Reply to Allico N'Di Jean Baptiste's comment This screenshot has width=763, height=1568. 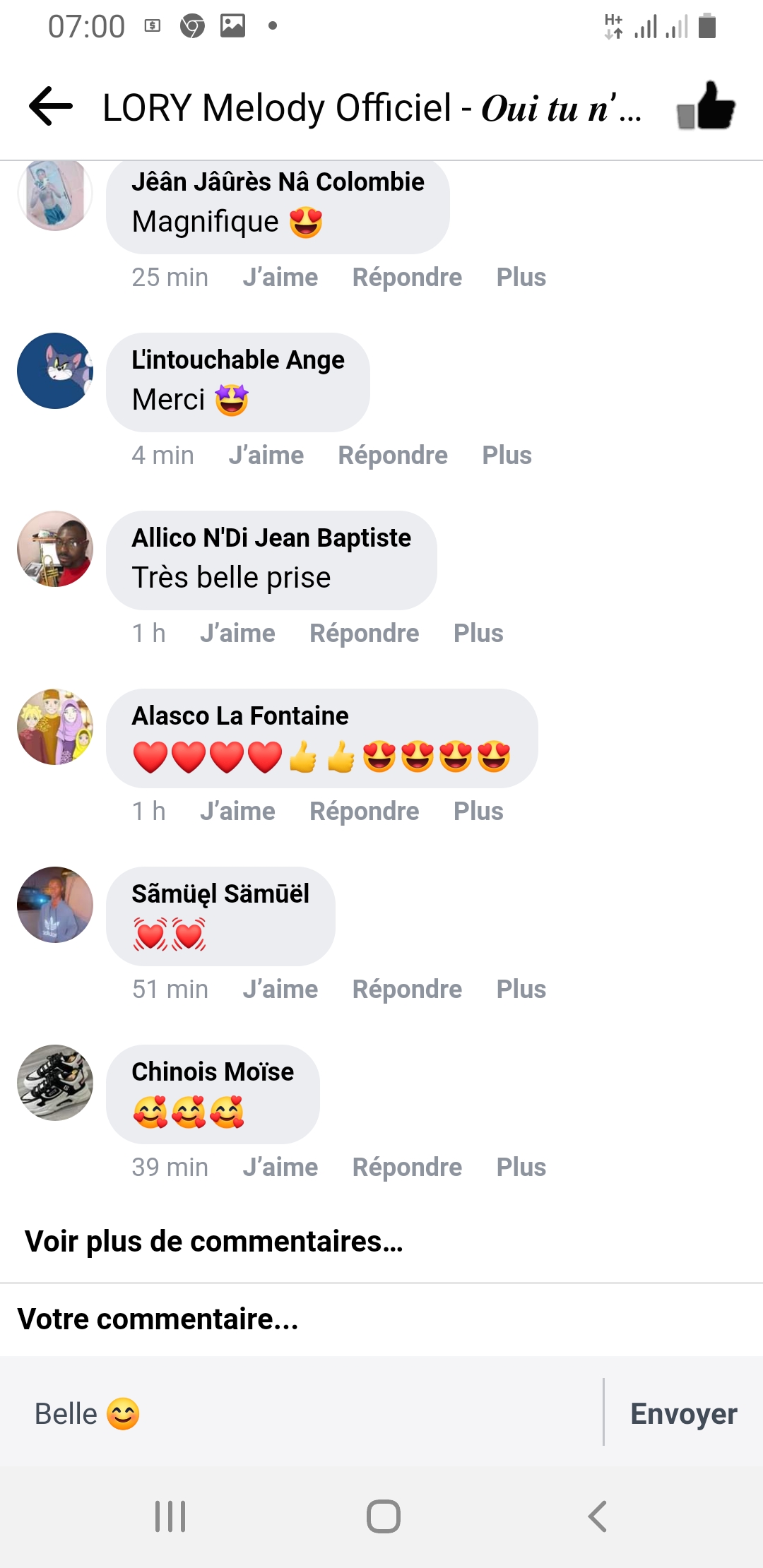click(365, 634)
